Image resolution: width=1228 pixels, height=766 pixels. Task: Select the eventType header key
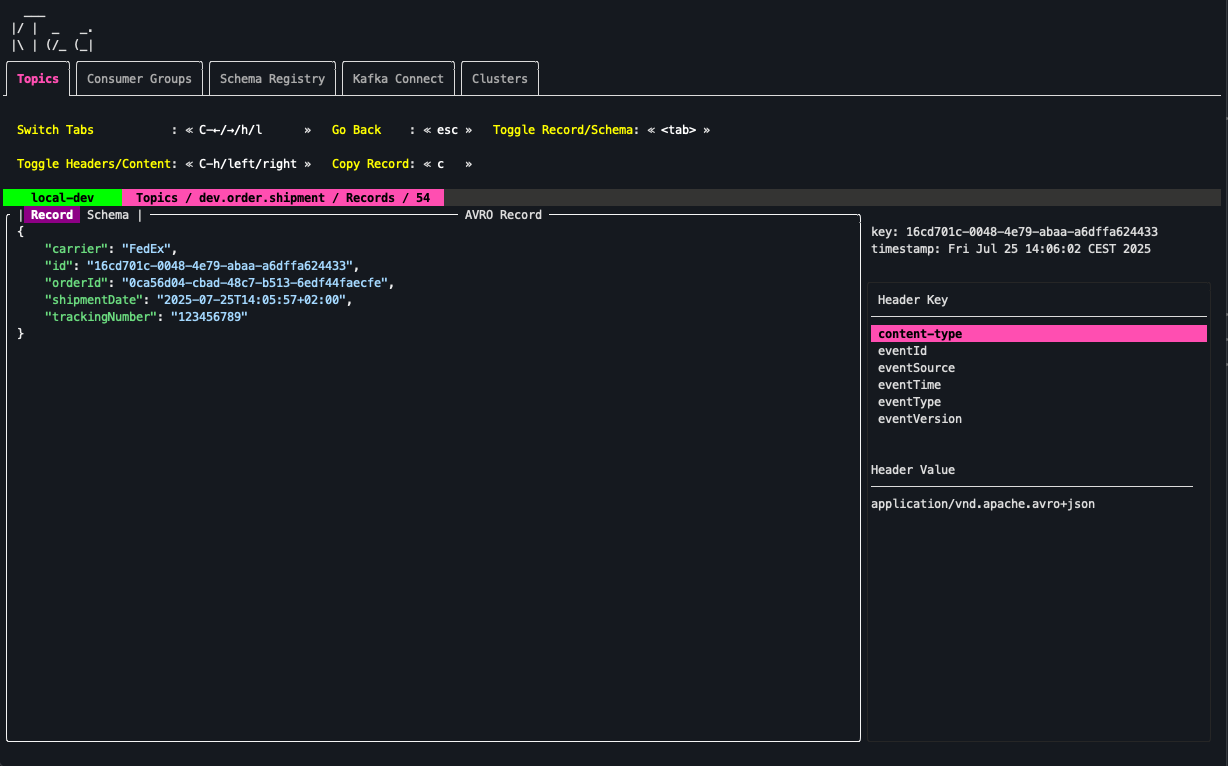coord(909,401)
